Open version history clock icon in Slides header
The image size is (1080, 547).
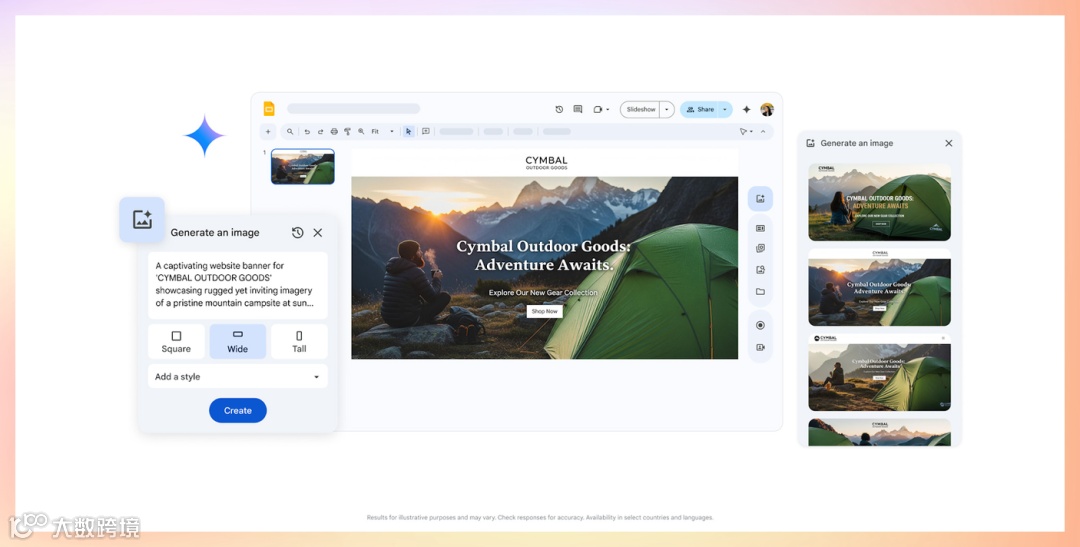click(x=559, y=110)
